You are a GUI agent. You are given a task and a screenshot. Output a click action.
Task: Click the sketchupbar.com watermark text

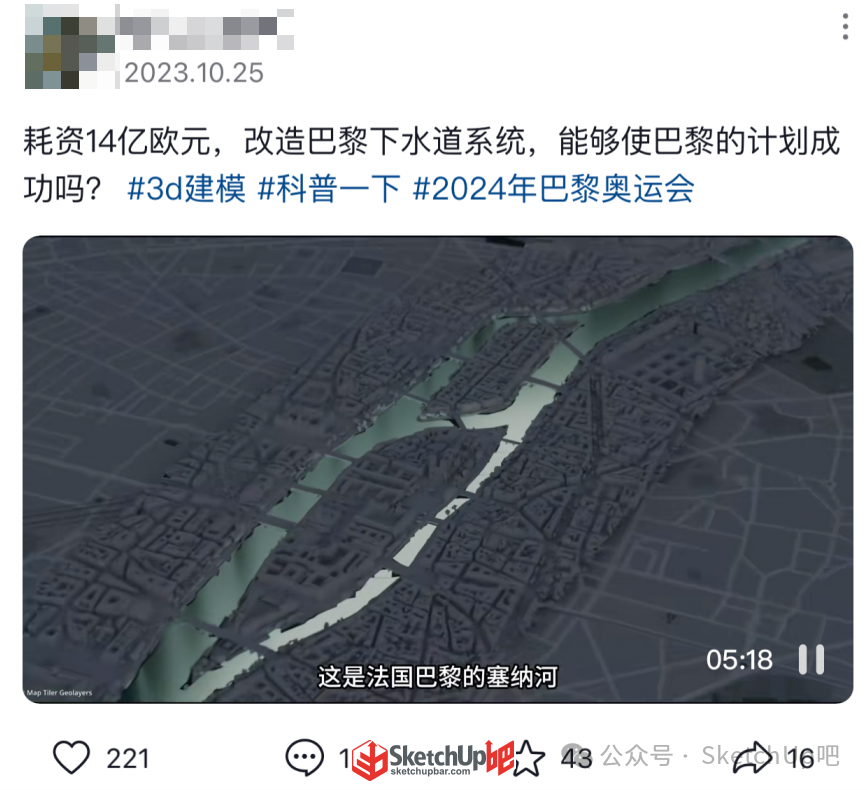pyautogui.click(x=430, y=772)
